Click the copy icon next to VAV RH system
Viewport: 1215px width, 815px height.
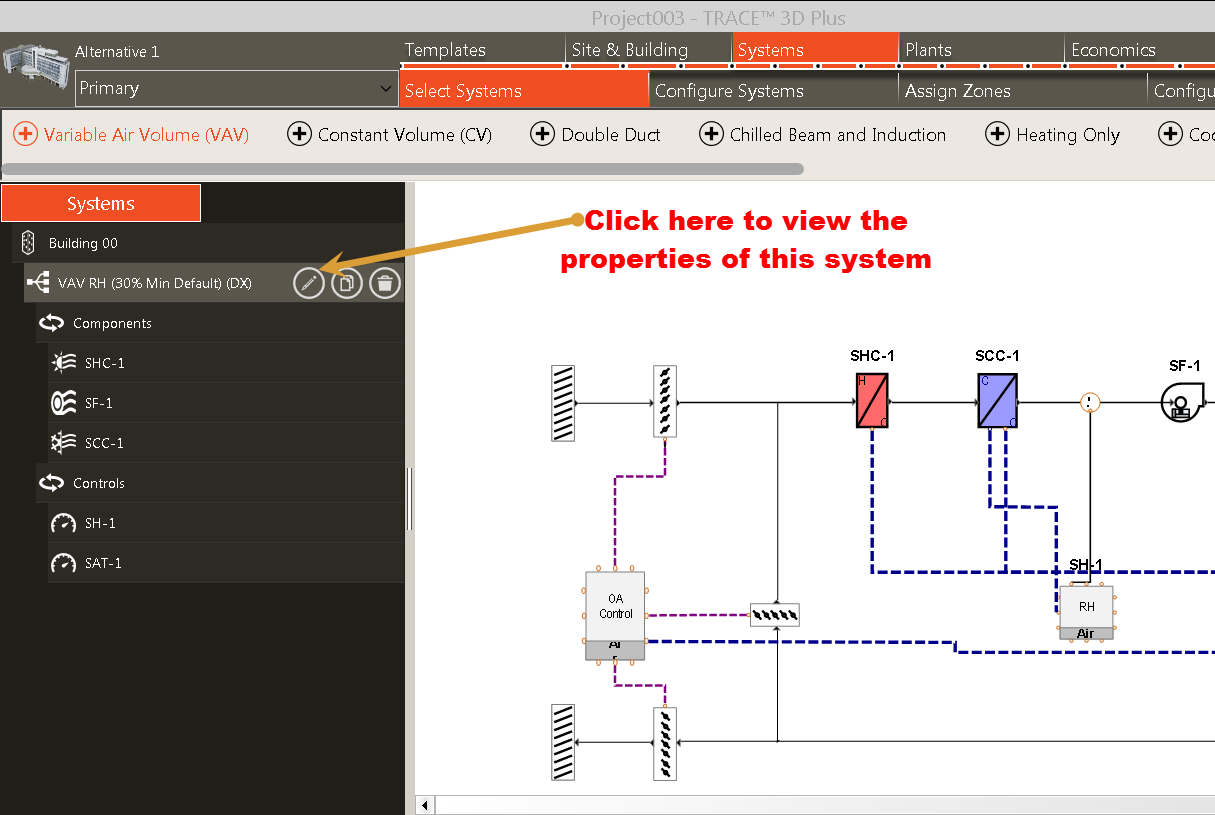point(347,284)
